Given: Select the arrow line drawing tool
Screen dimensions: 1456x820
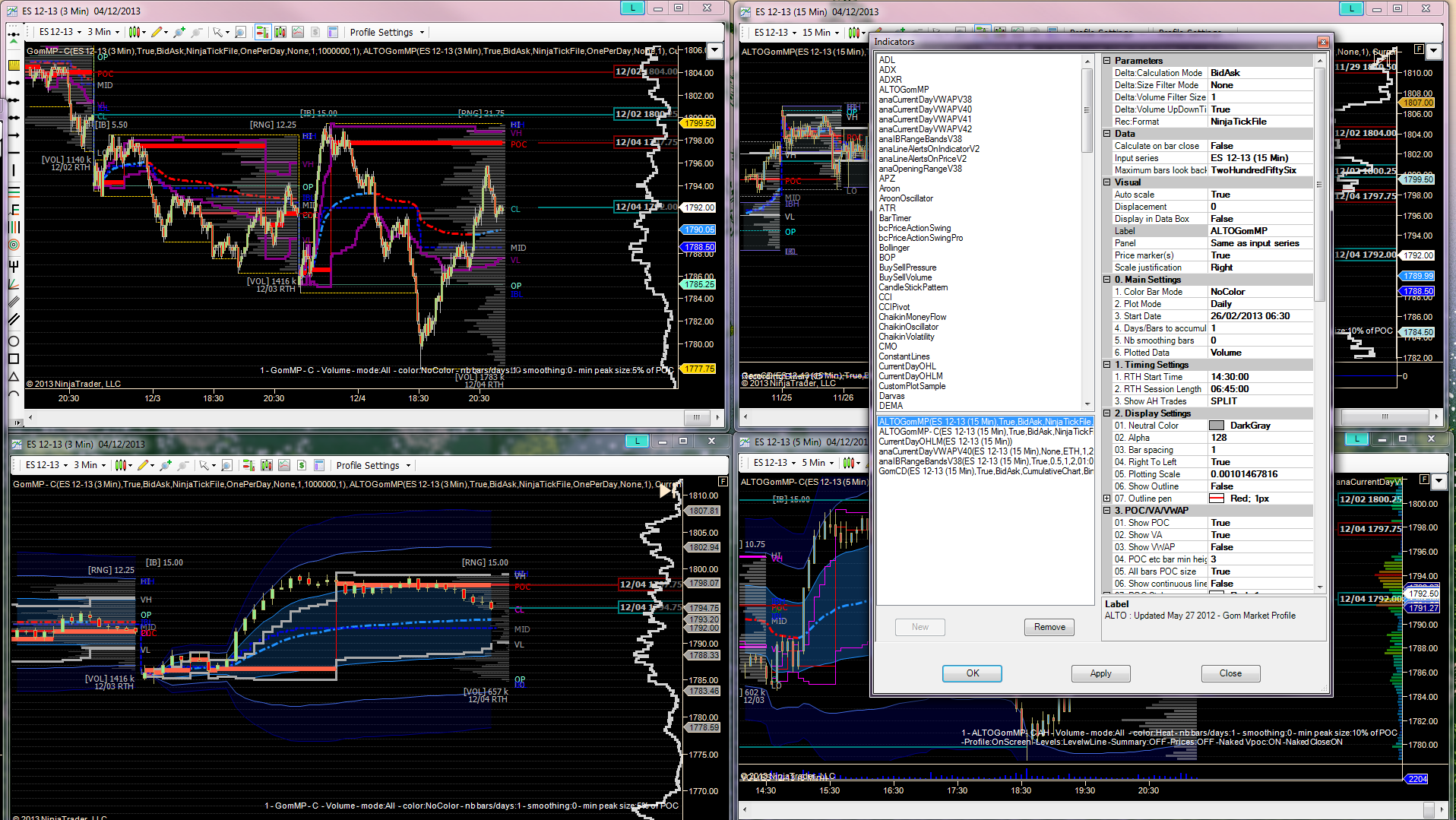Looking at the screenshot, I should pos(14,135).
